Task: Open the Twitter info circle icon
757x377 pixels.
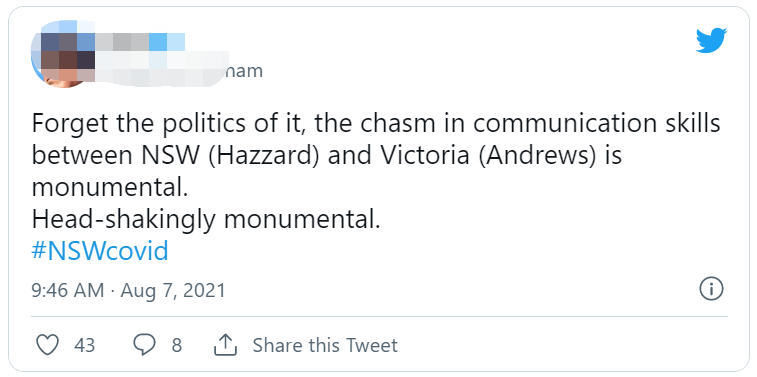Action: (711, 290)
